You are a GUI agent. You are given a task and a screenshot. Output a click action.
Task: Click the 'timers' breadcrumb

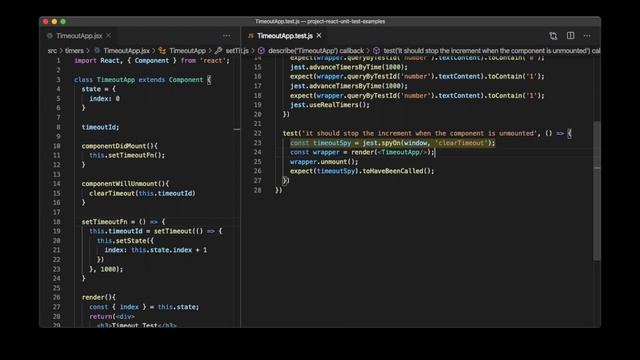coord(74,51)
